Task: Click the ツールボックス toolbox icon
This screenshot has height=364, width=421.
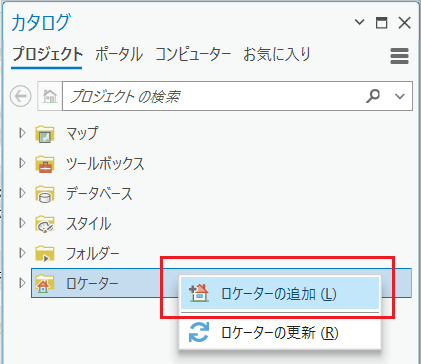Action: click(x=45, y=164)
